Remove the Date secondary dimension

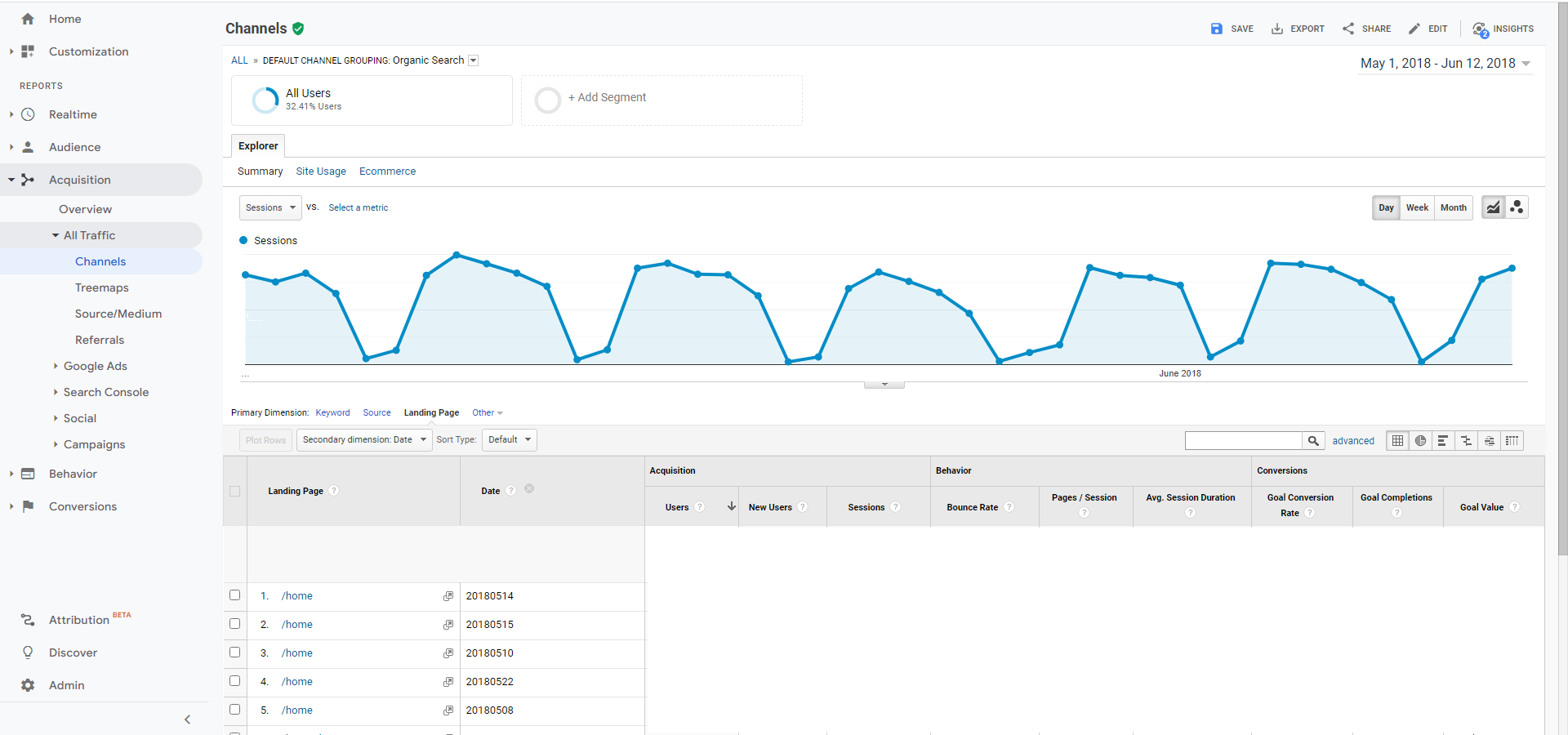pos(529,488)
